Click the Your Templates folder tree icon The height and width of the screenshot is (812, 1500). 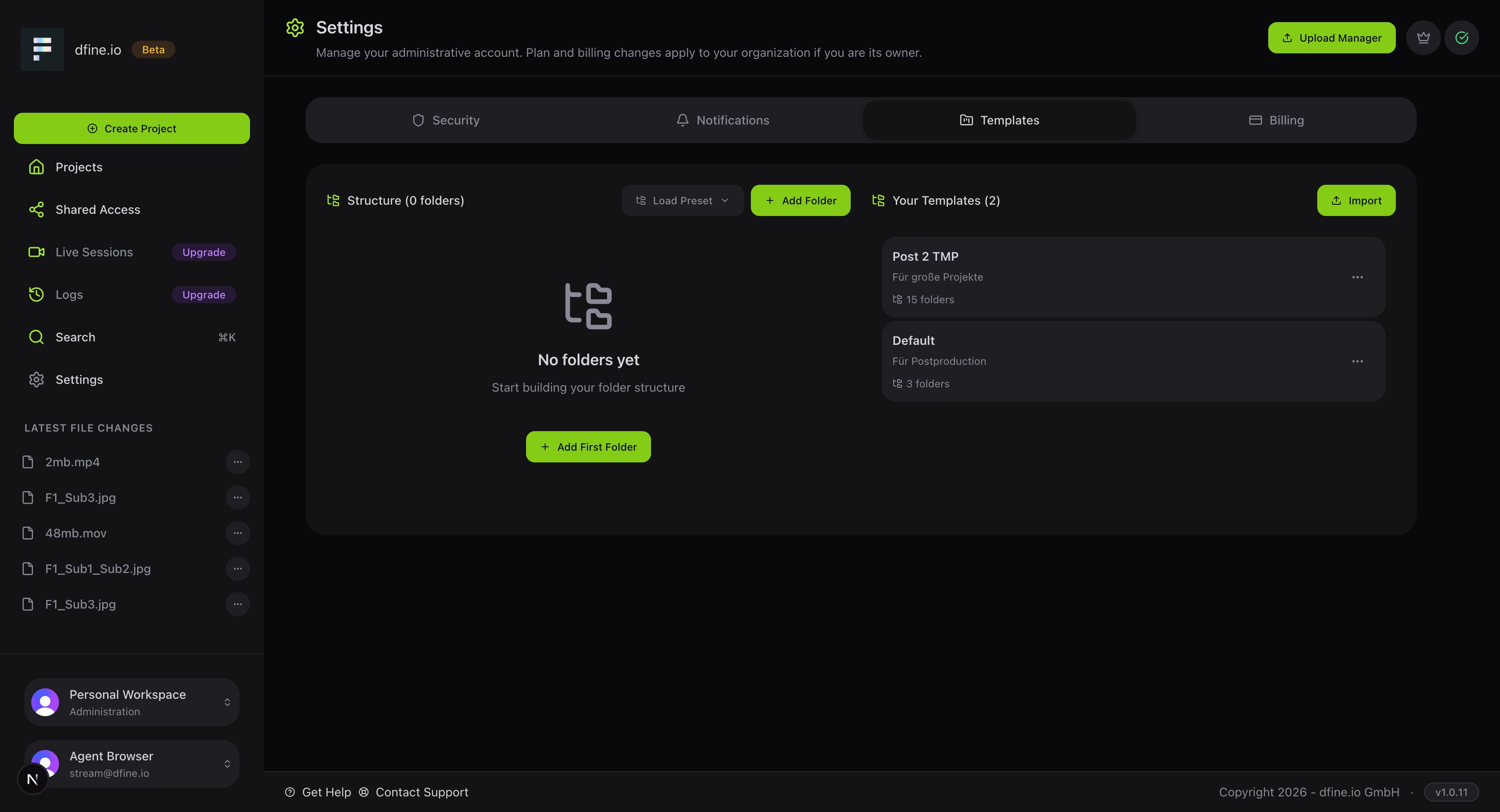(x=878, y=200)
